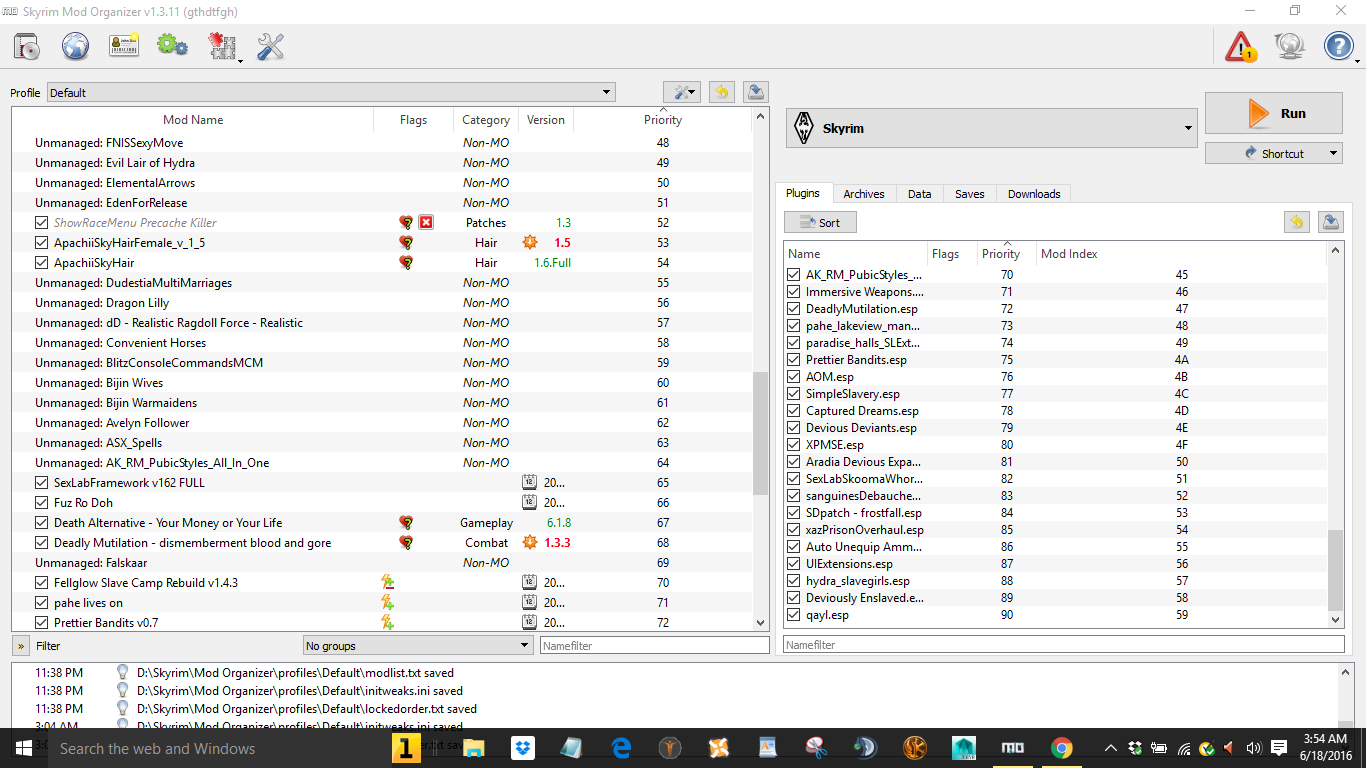The height and width of the screenshot is (768, 1366).
Task: Uncheck the qayl.esp plugin checkbox
Action: (x=794, y=615)
